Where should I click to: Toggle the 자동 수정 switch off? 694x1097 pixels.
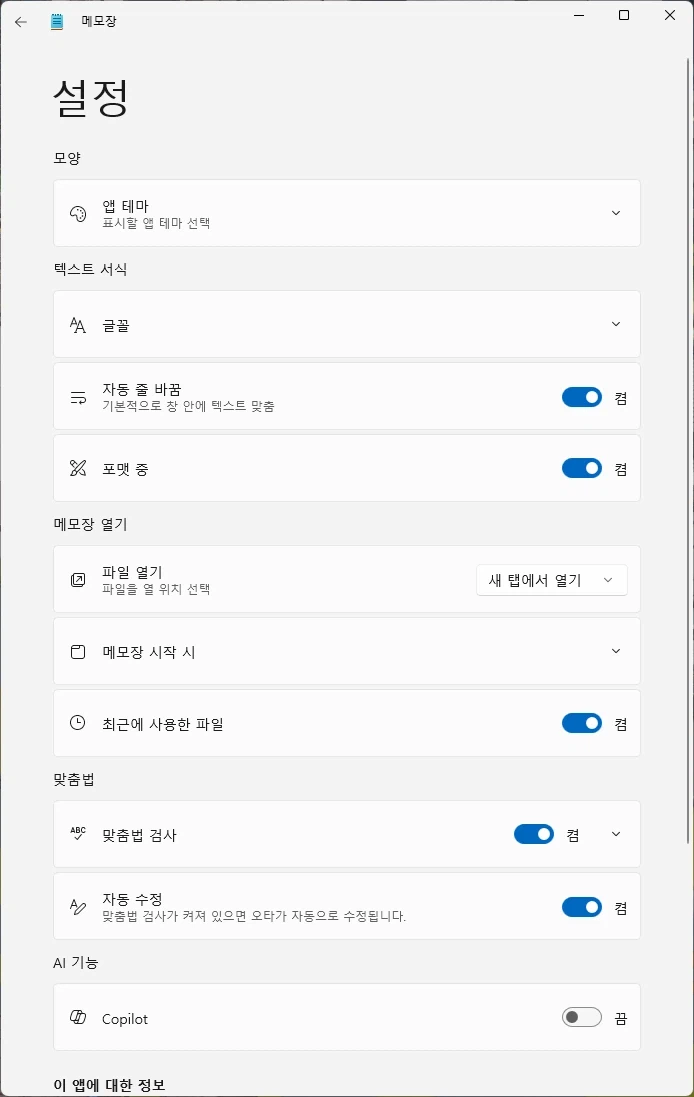(581, 906)
